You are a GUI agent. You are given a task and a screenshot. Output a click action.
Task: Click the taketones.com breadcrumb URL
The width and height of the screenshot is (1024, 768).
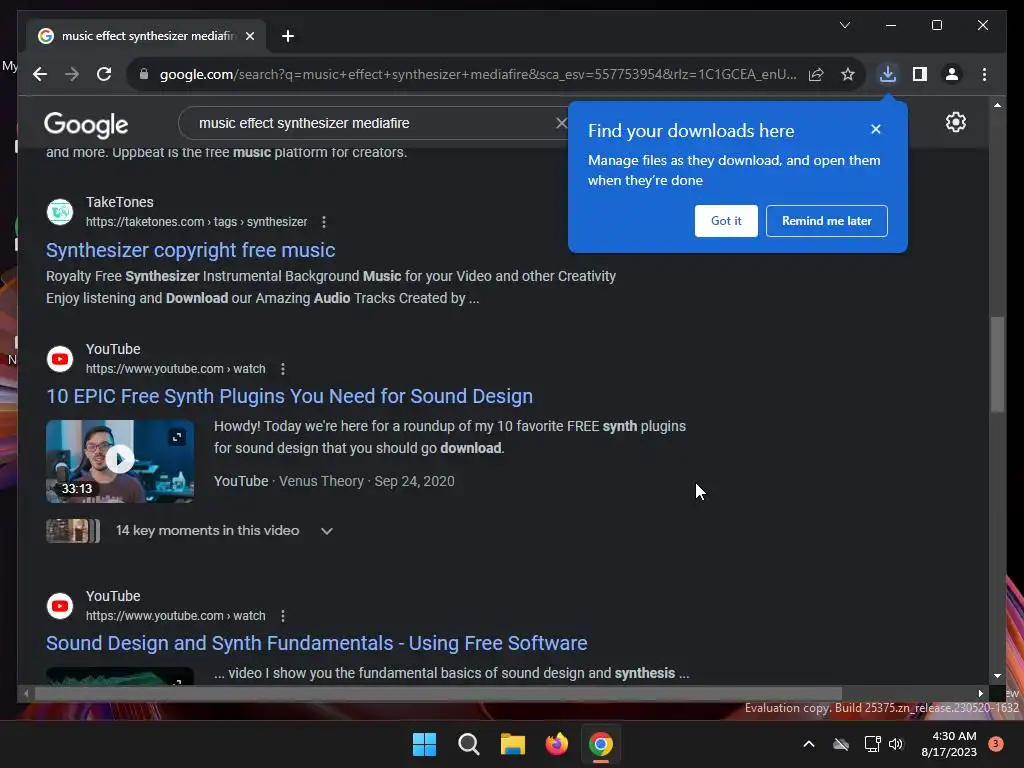pos(196,222)
